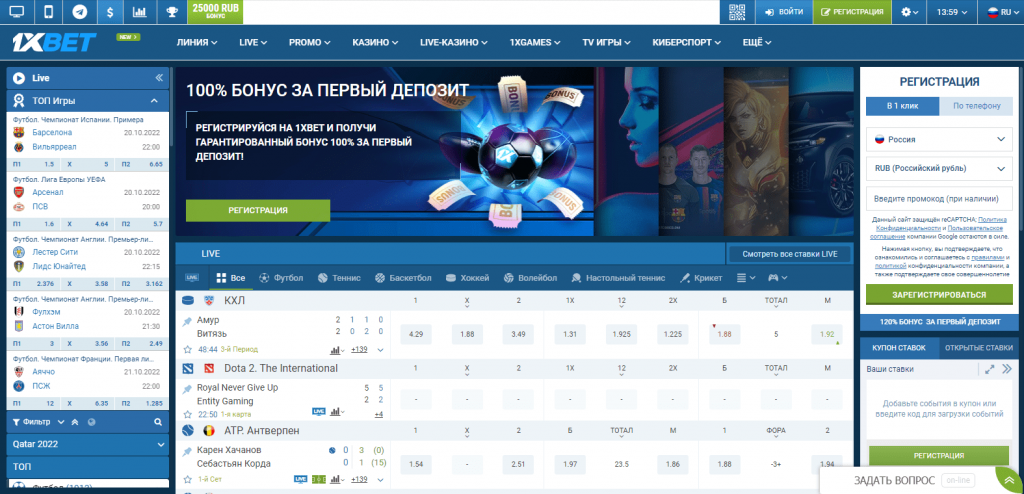Open statistics bar-chart icon in top bar
The height and width of the screenshot is (494, 1024).
tap(140, 12)
